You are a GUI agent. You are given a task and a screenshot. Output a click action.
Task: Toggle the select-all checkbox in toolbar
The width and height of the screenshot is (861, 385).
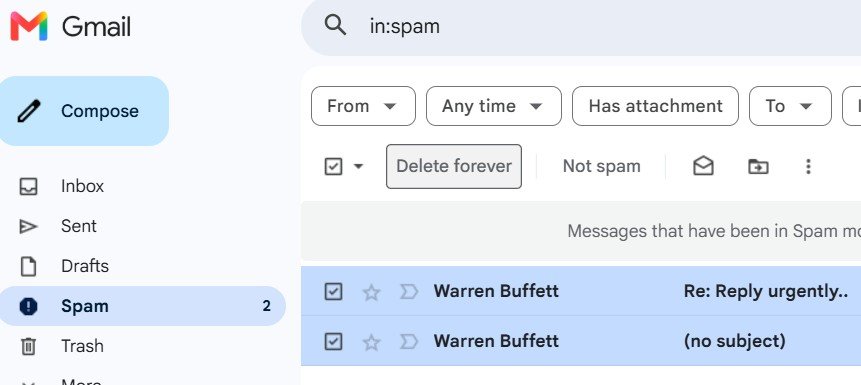pyautogui.click(x=333, y=166)
